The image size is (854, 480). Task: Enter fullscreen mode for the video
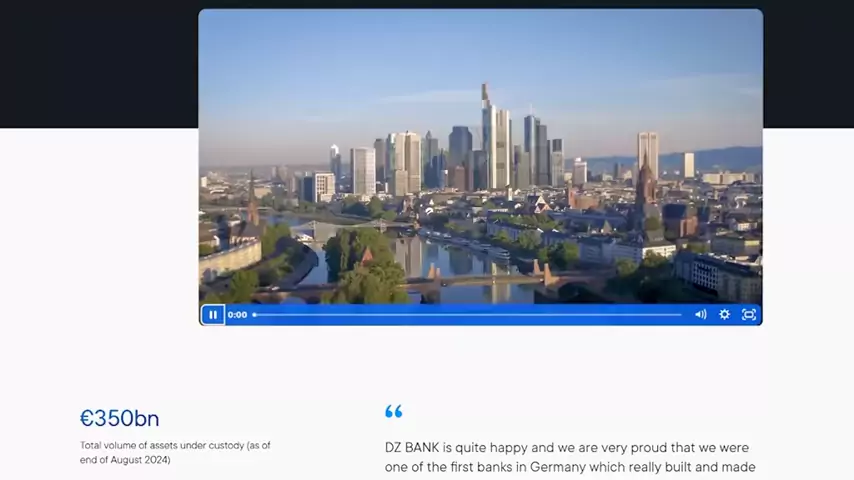coord(749,315)
